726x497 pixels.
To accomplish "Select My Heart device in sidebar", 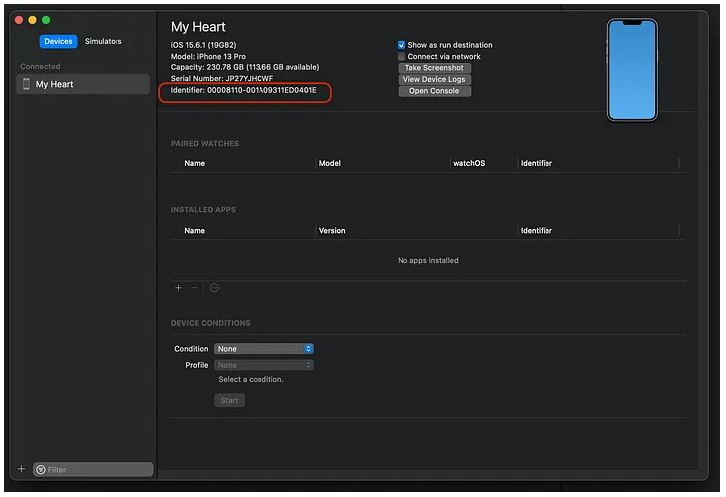I will click(83, 84).
